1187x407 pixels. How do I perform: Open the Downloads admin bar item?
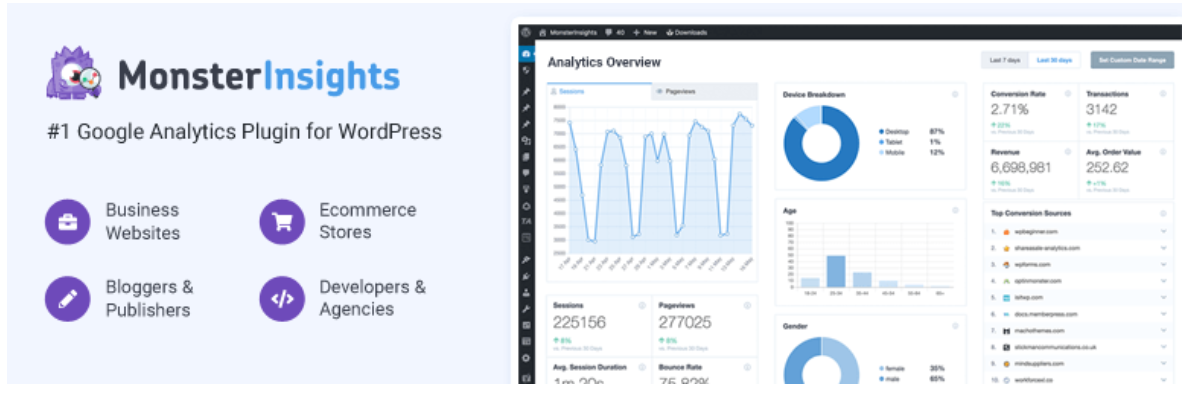[x=687, y=33]
